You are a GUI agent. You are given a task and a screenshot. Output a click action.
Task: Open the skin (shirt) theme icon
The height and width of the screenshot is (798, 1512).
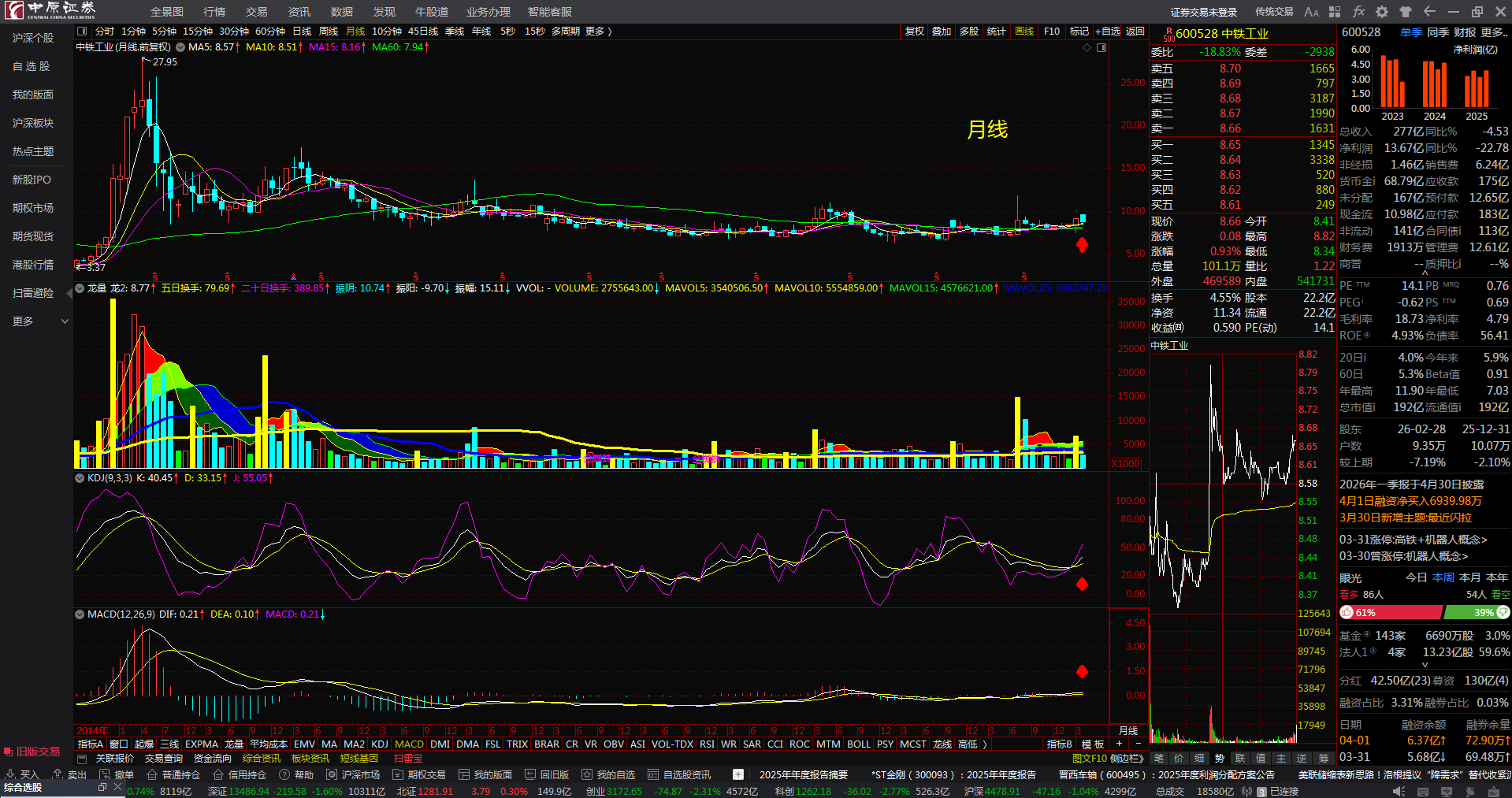coord(1406,12)
